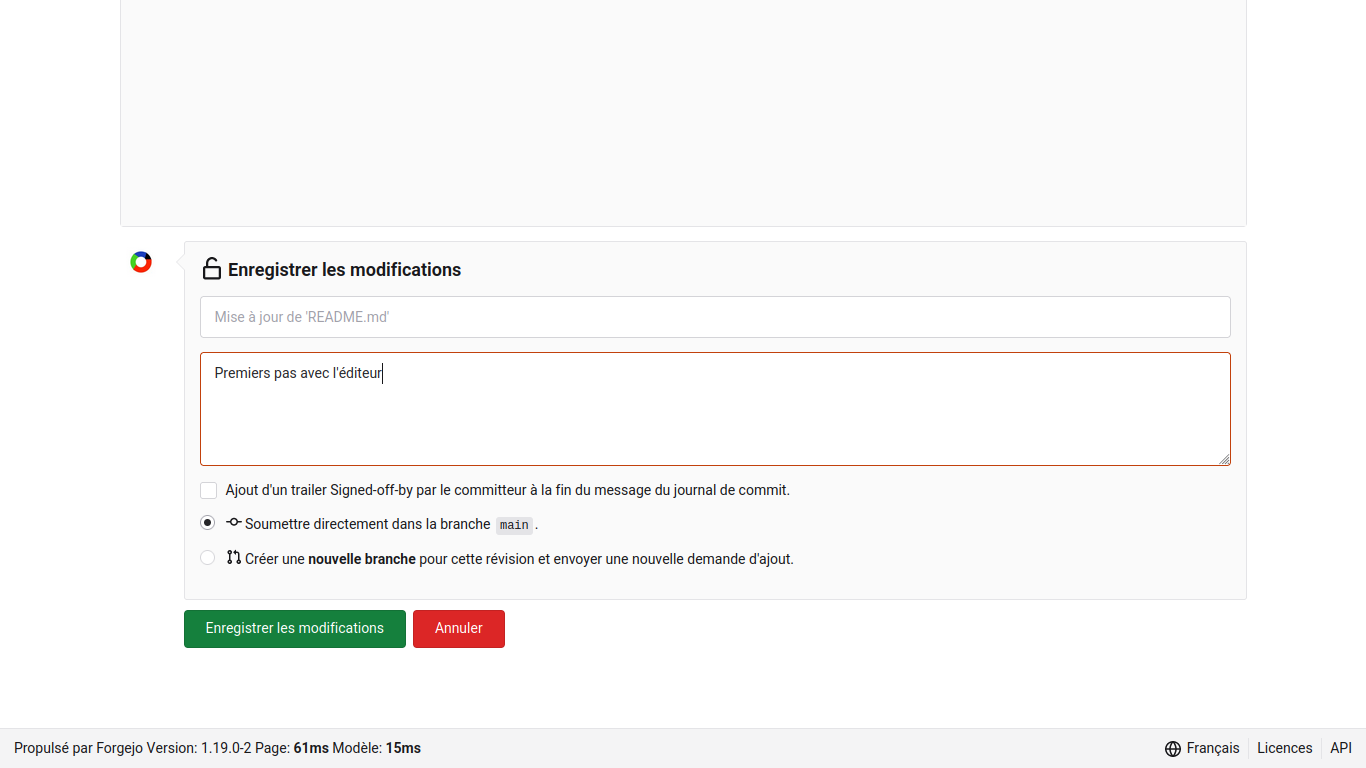
Task: Enable the Signed-off-by trailer checkbox
Action: pos(208,491)
